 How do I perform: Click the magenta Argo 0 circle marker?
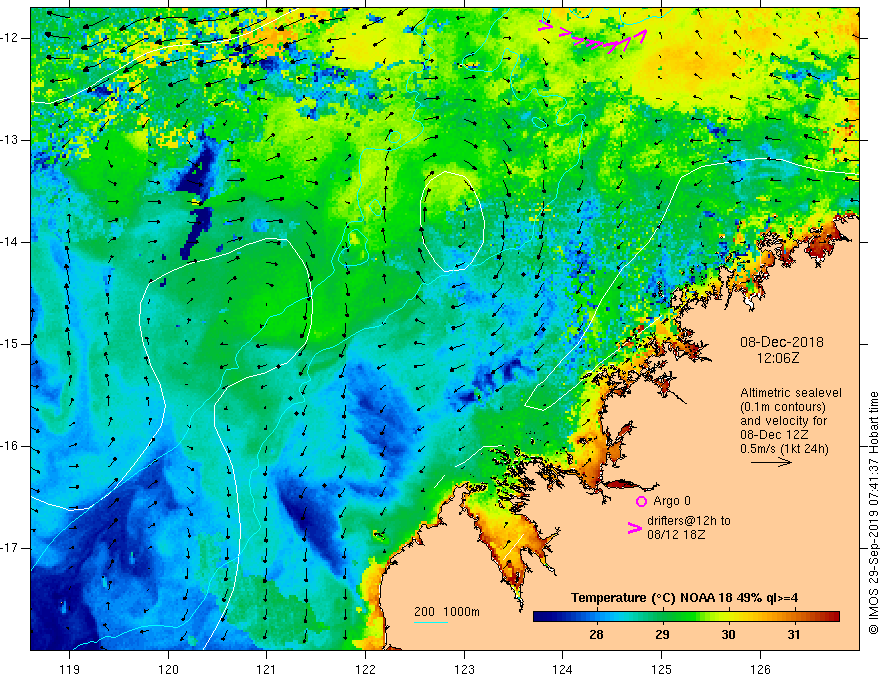pos(641,502)
